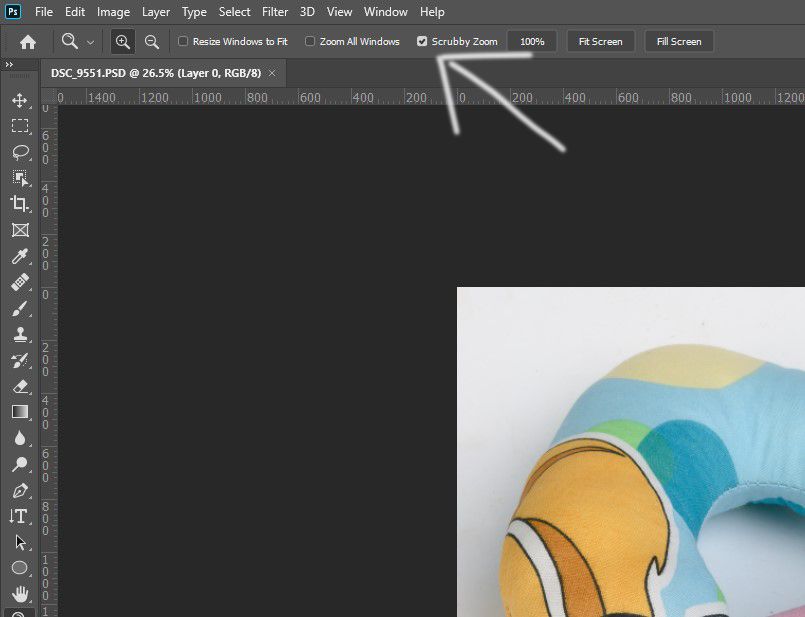The width and height of the screenshot is (805, 617).
Task: Open the File menu
Action: point(44,11)
